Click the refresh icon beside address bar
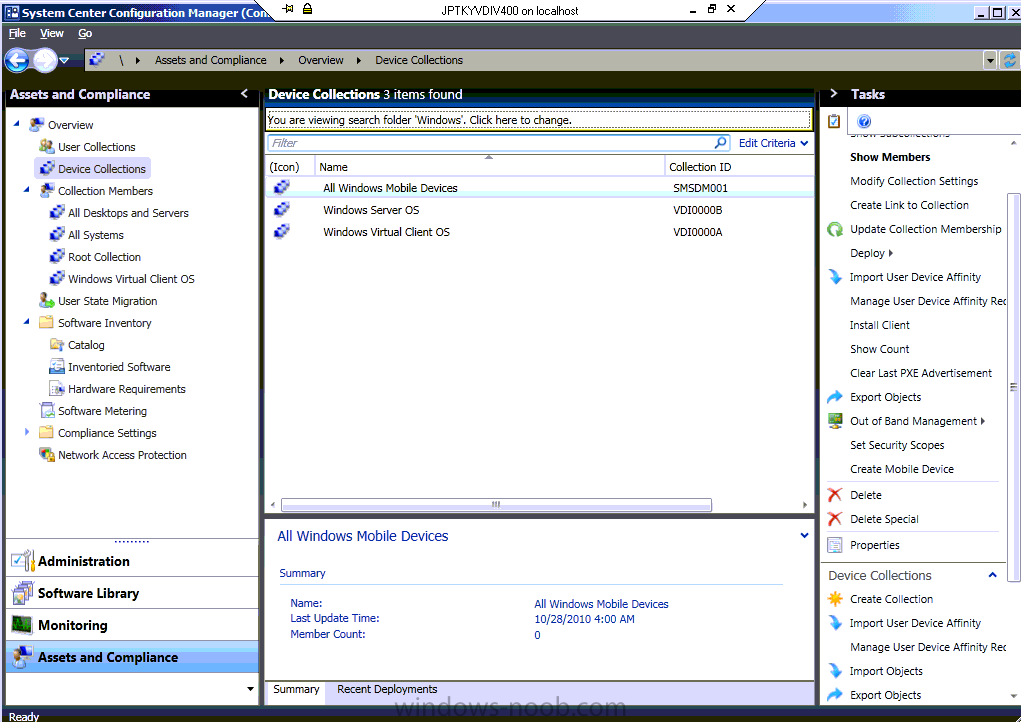The width and height of the screenshot is (1021, 722). [x=1010, y=61]
